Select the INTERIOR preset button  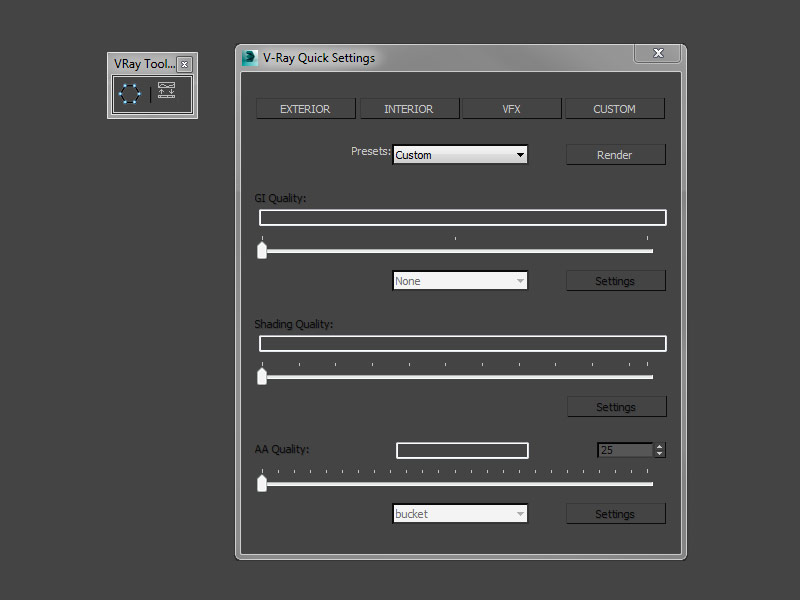[409, 109]
